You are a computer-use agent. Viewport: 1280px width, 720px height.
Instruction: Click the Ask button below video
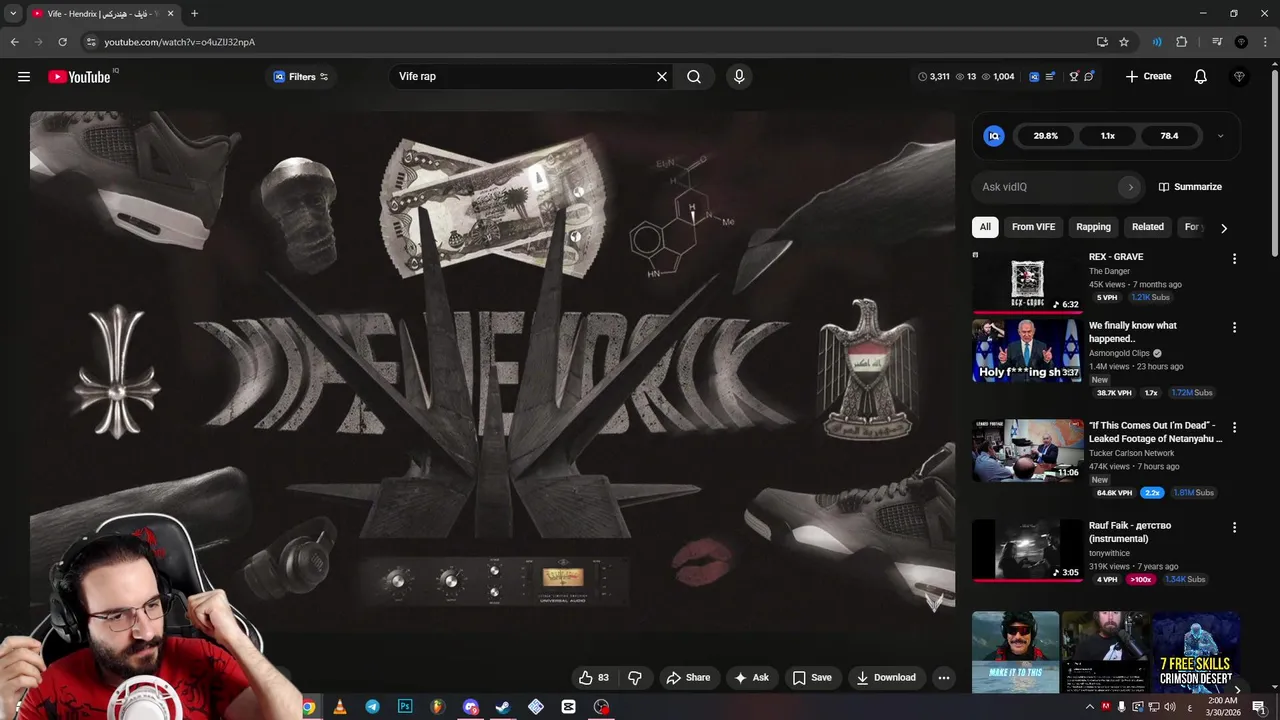pyautogui.click(x=752, y=678)
